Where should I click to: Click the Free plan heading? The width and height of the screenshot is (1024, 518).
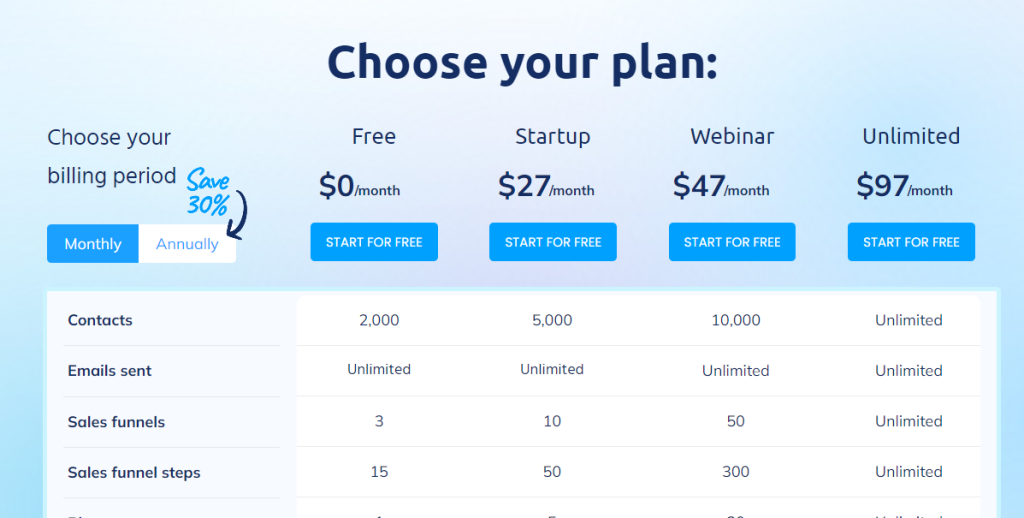click(x=374, y=137)
